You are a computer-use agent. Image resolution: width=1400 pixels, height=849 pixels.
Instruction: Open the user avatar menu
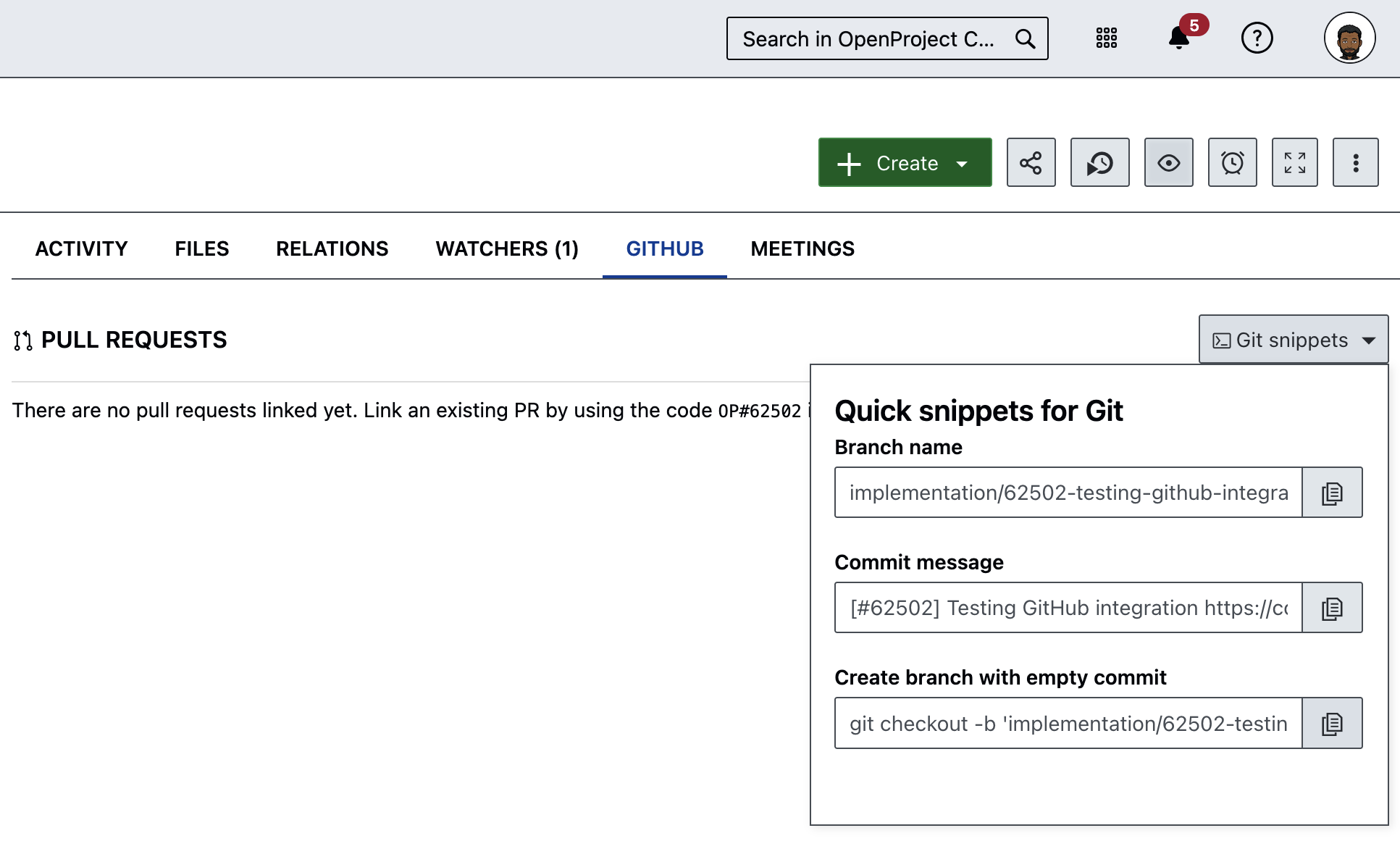point(1349,38)
